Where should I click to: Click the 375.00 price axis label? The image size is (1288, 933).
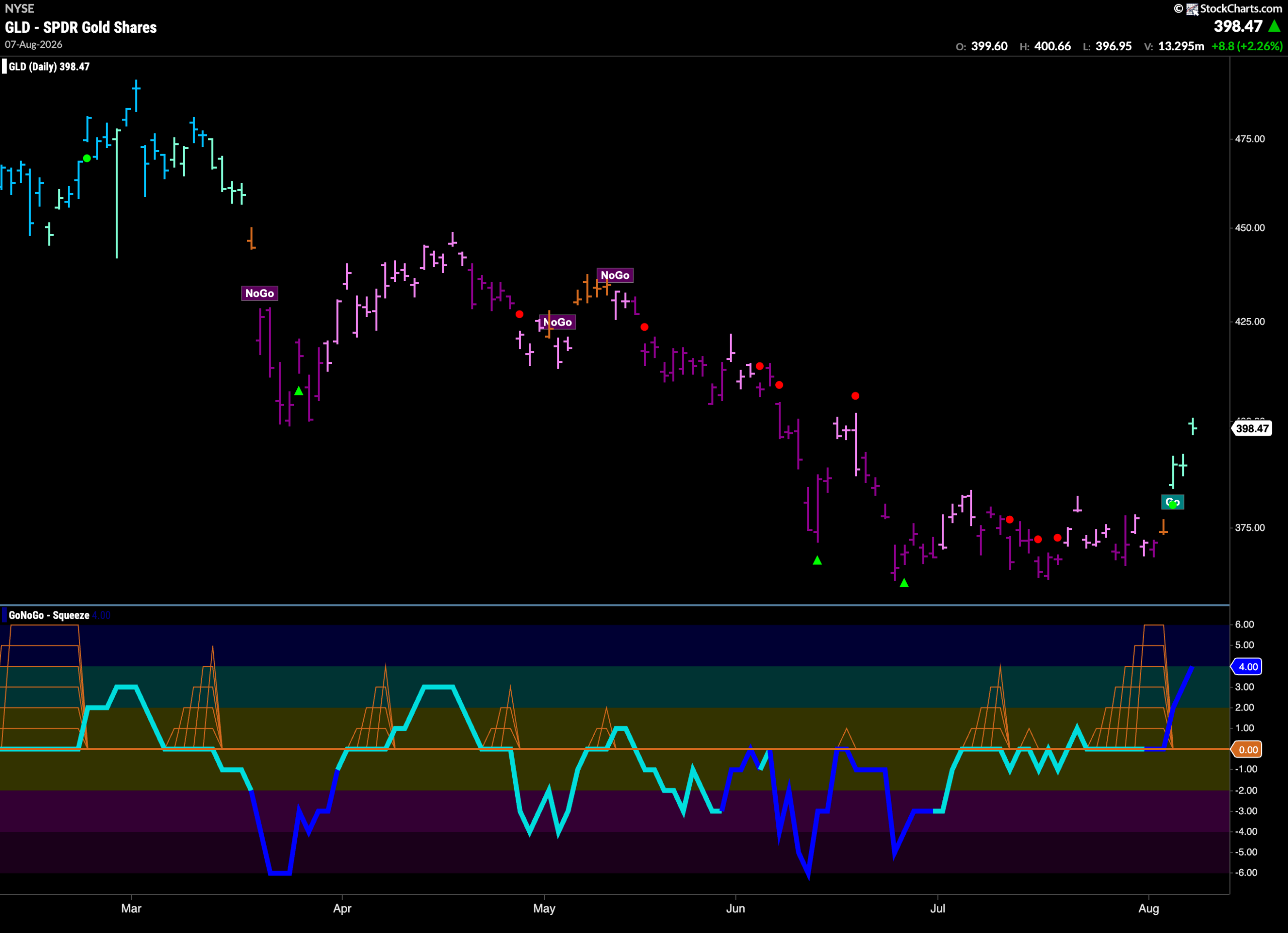tap(1250, 527)
